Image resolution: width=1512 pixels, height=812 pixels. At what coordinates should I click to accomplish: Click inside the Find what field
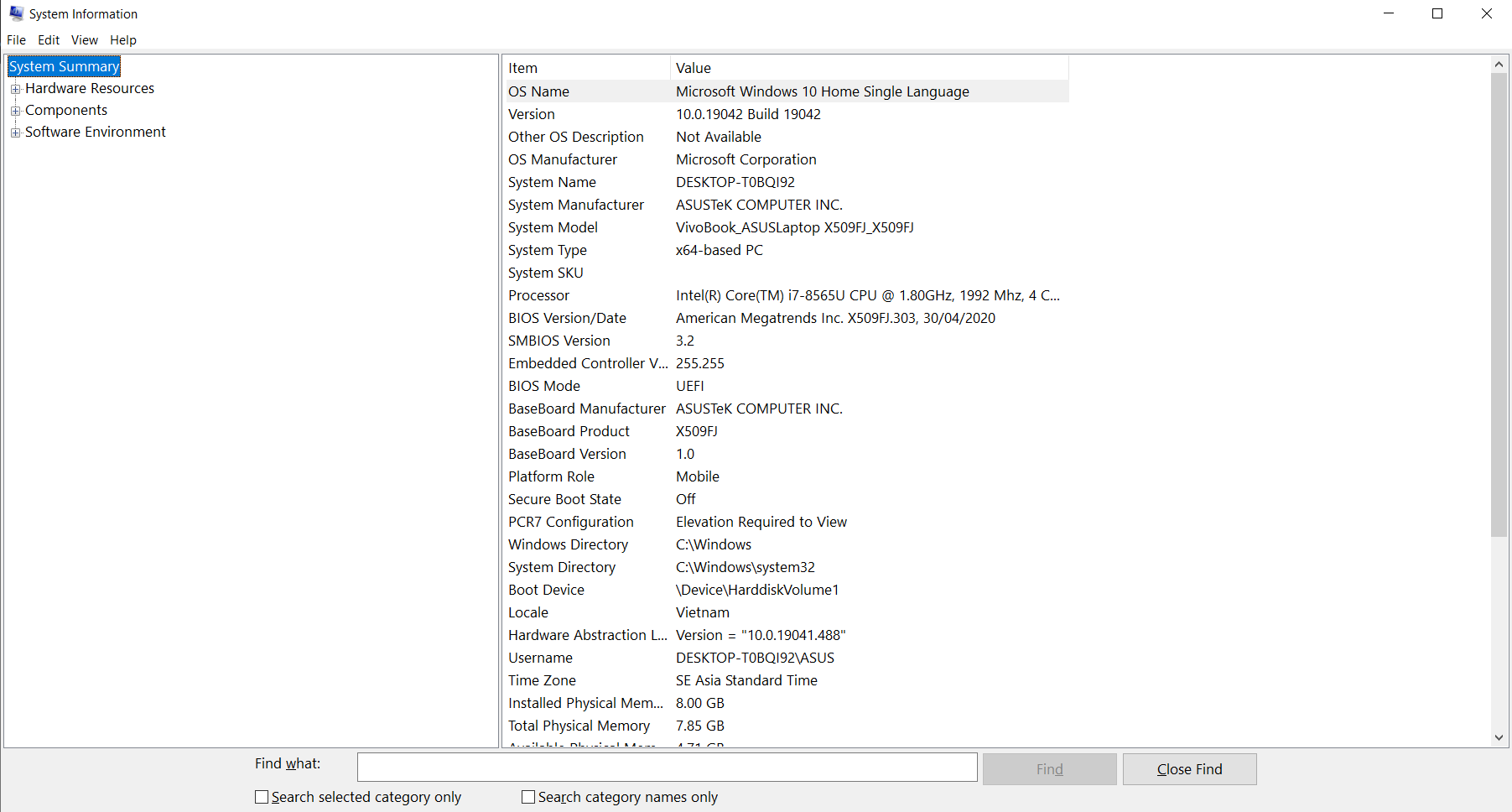pos(667,767)
